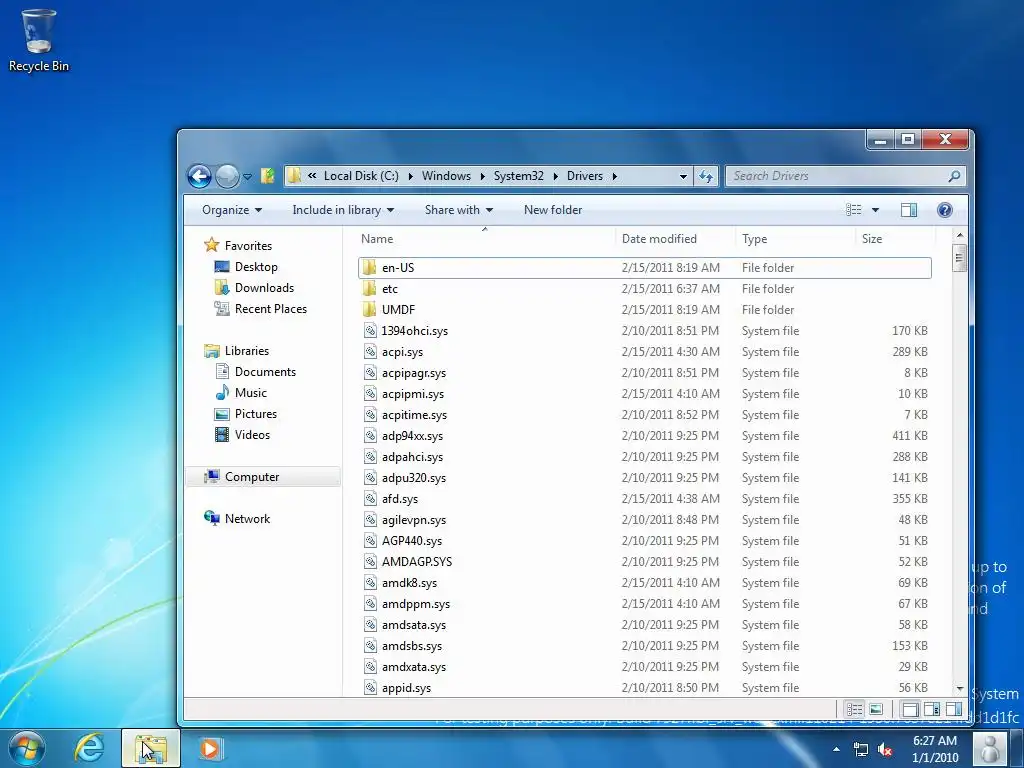Open the Windows Start menu orb
The width and height of the screenshot is (1024, 768).
[x=26, y=749]
